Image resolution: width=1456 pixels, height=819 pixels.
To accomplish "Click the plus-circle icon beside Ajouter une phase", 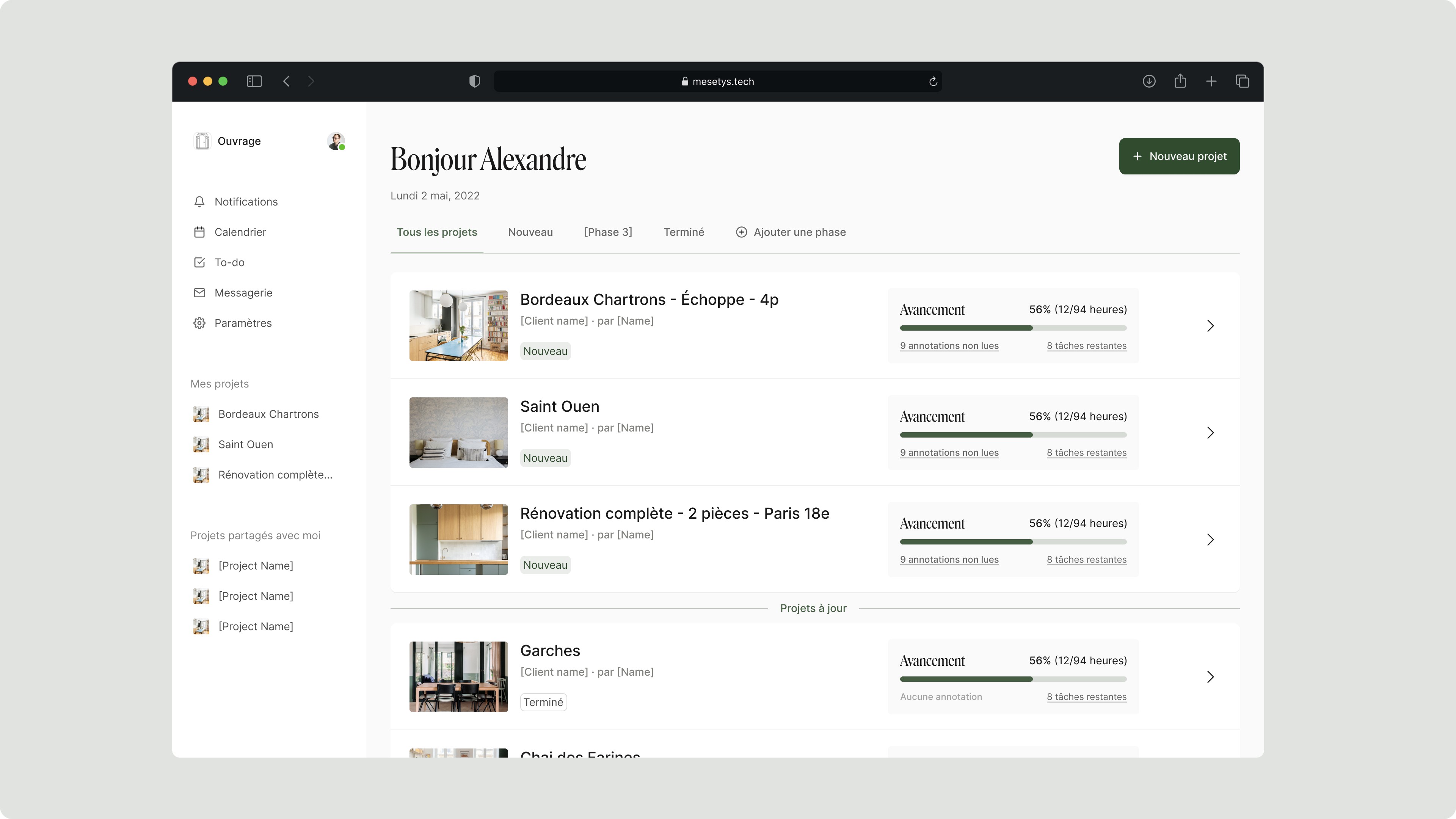I will point(742,232).
